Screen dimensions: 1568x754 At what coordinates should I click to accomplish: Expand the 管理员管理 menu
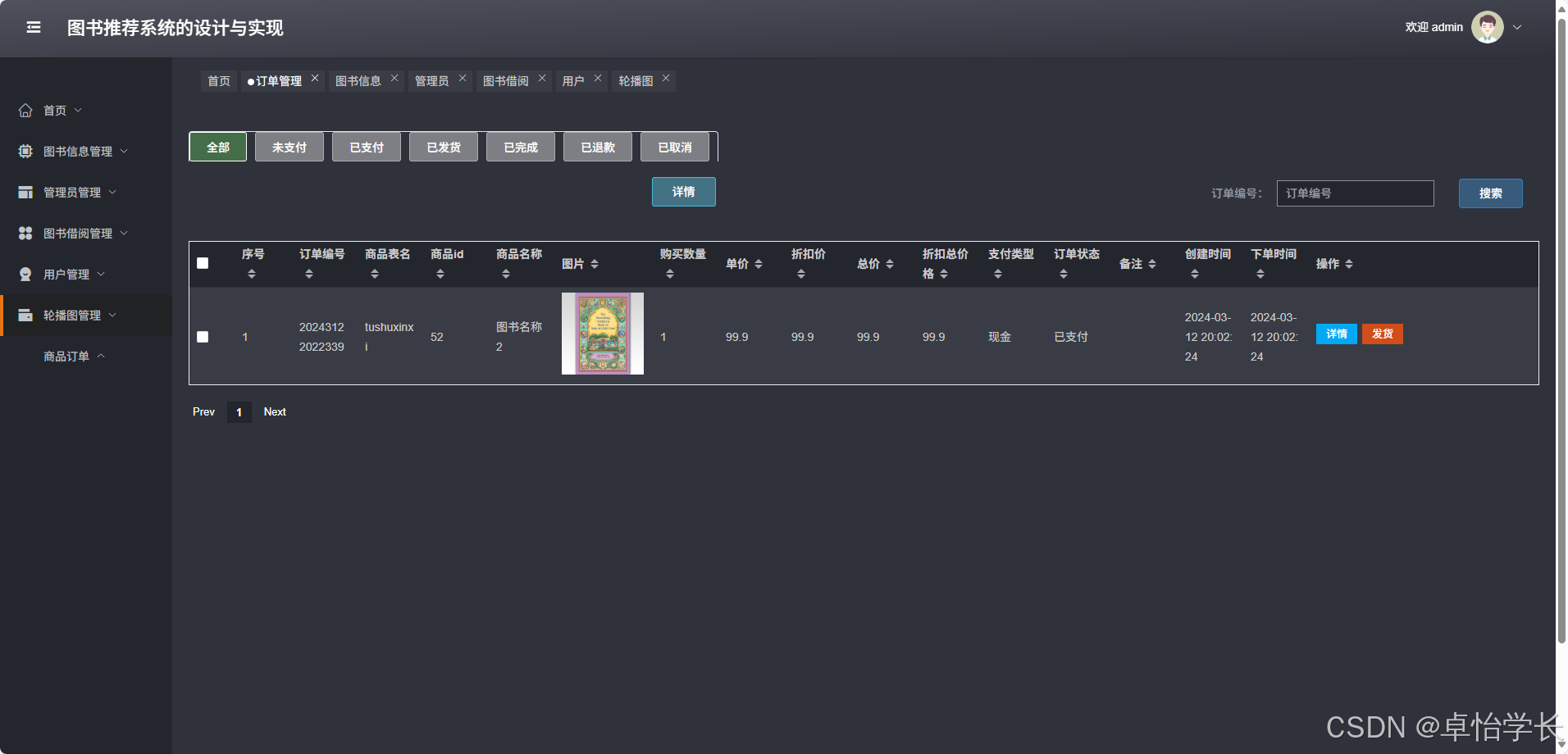(112, 192)
